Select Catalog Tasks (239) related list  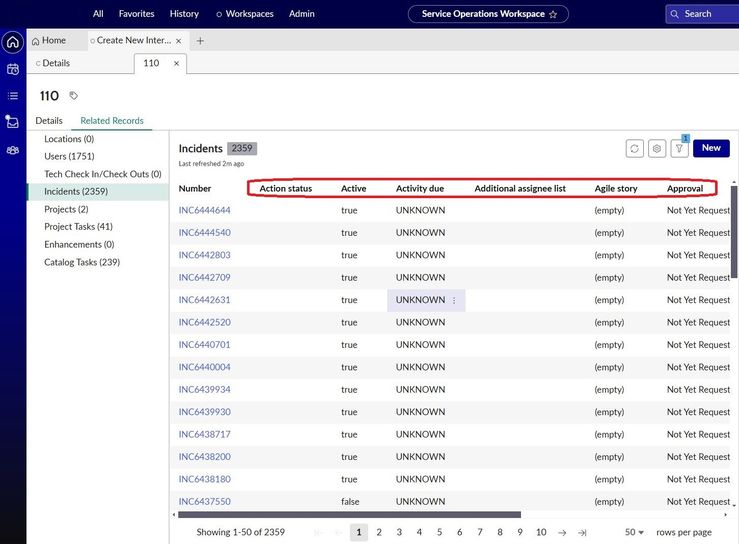coord(82,262)
